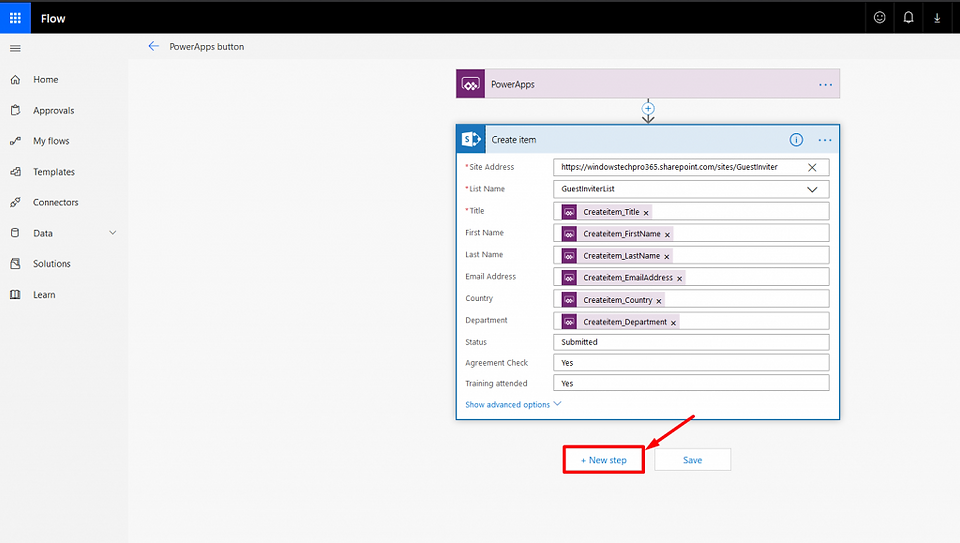Click the Create item header title
This screenshot has height=543, width=960.
click(514, 140)
